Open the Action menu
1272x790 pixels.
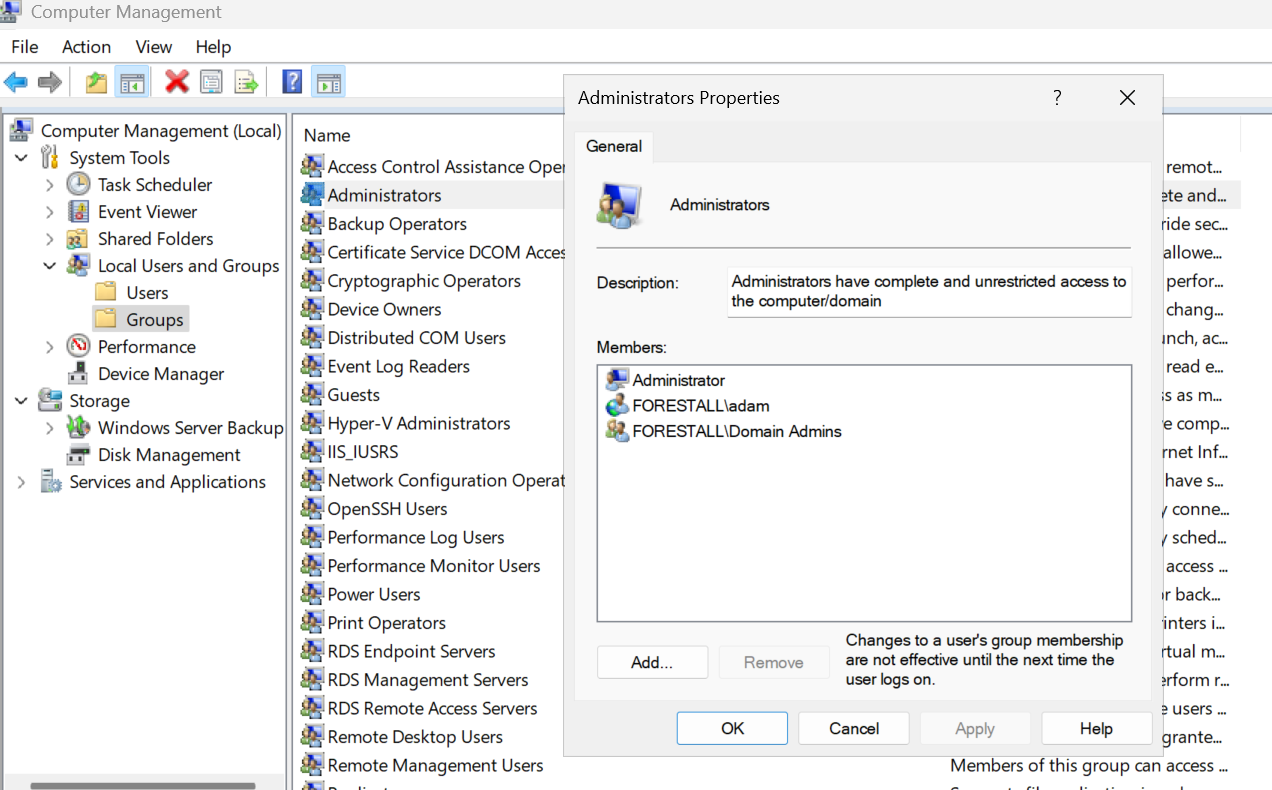(86, 47)
